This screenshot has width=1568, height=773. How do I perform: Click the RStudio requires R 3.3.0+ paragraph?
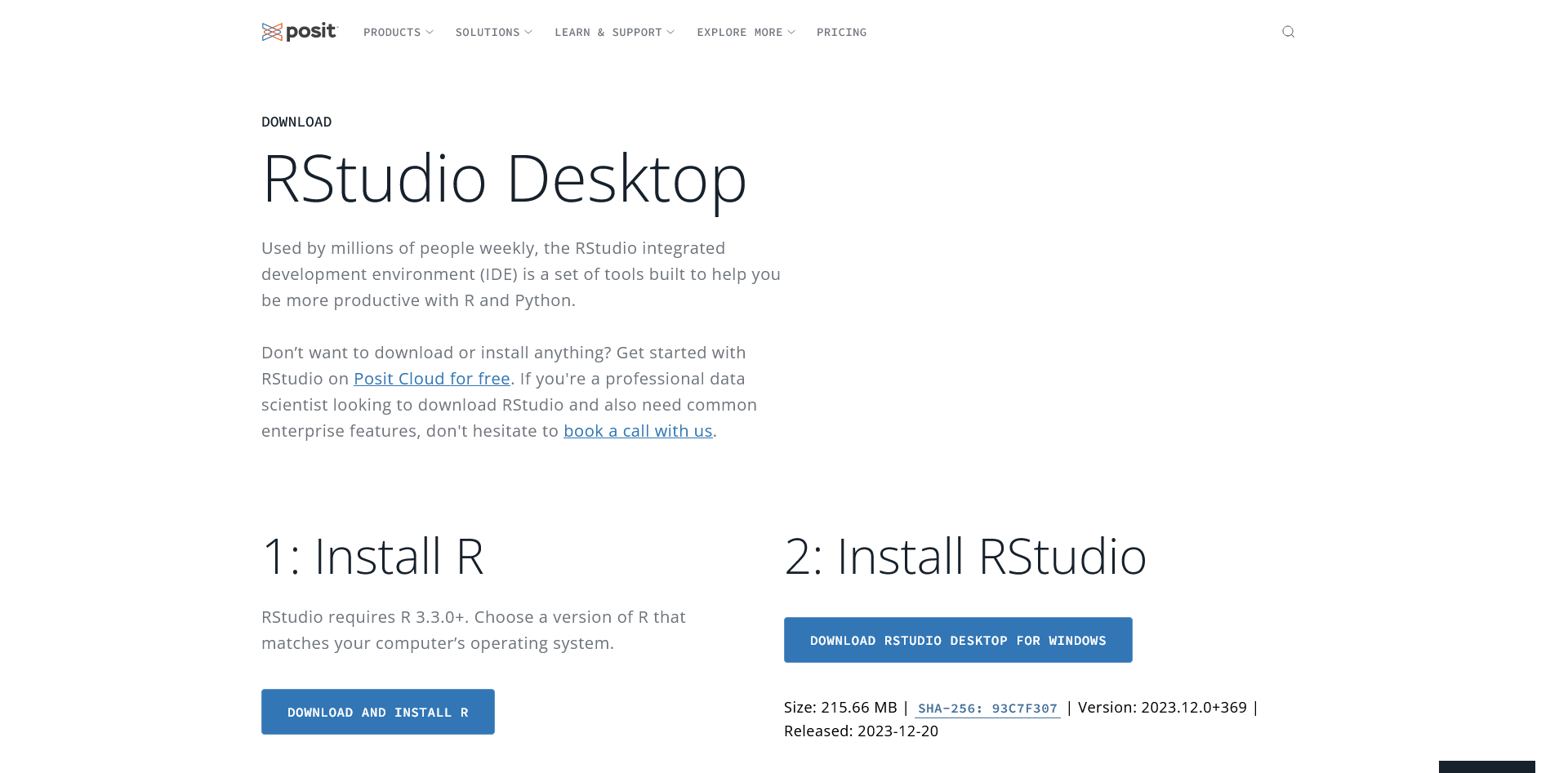tap(474, 630)
